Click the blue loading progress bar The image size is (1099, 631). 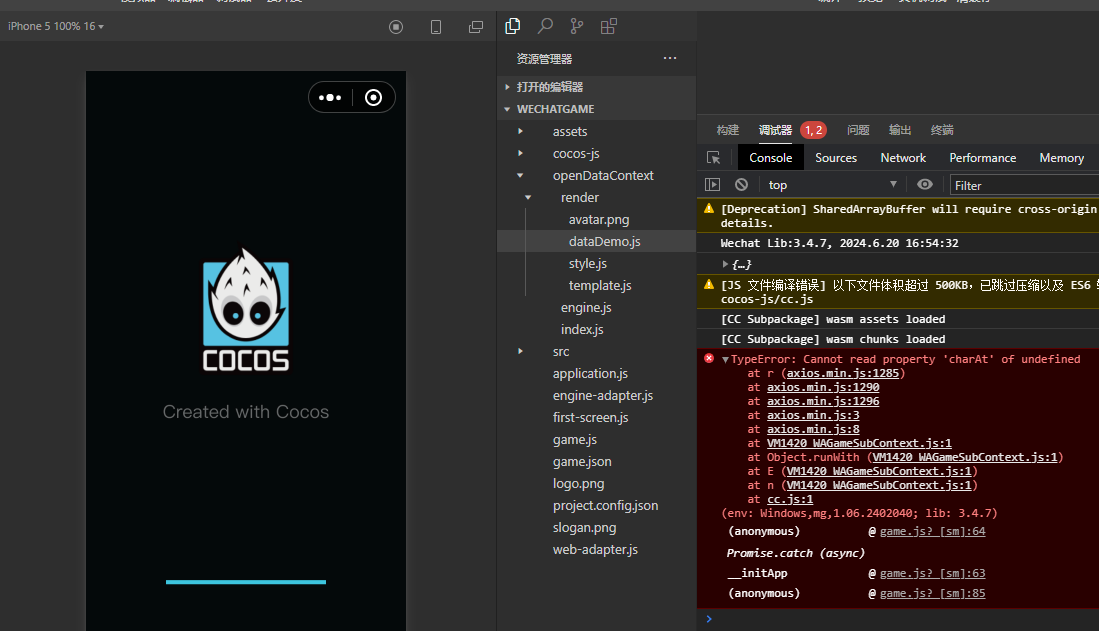click(x=246, y=582)
